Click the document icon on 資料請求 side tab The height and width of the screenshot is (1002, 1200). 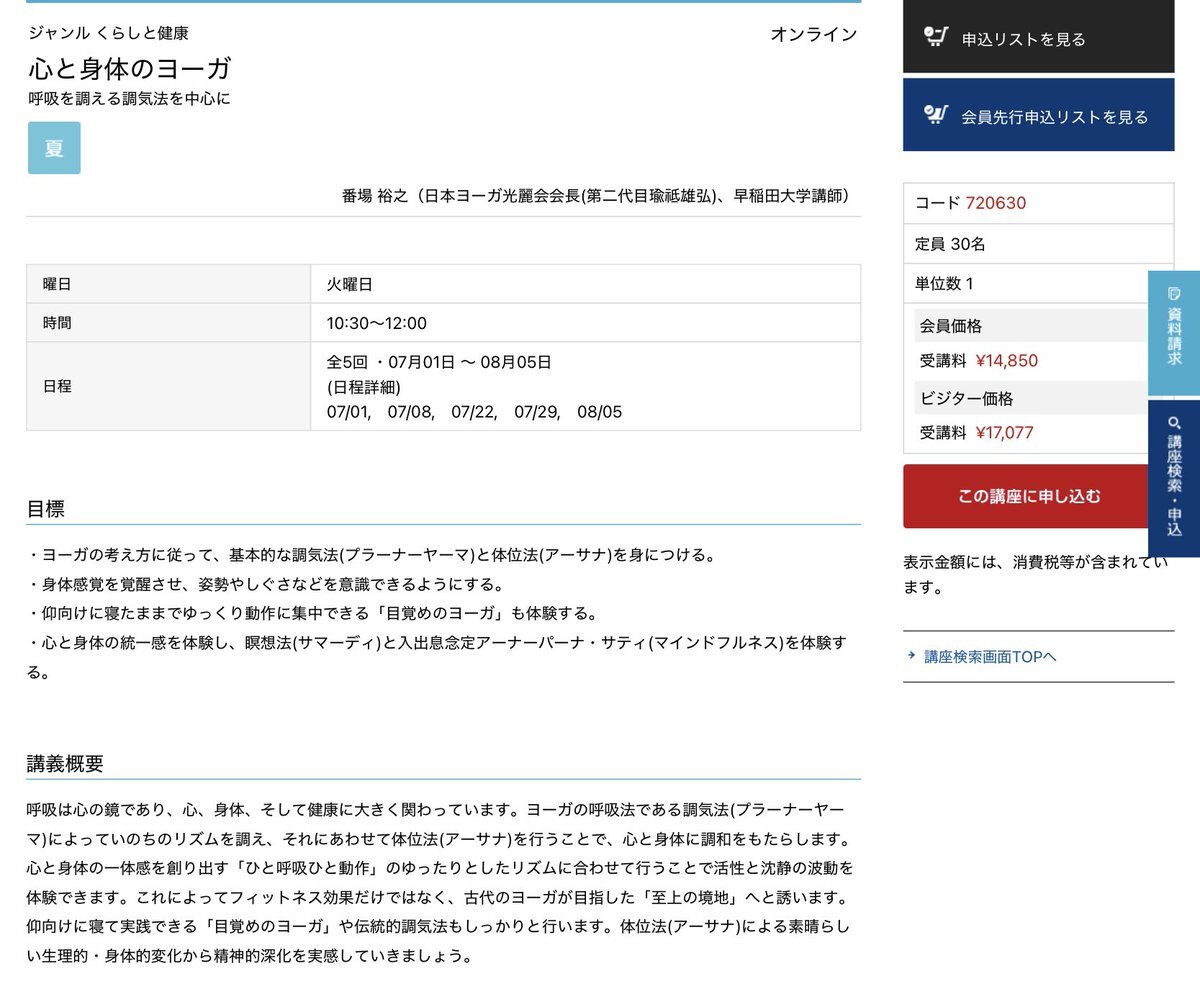point(1174,294)
